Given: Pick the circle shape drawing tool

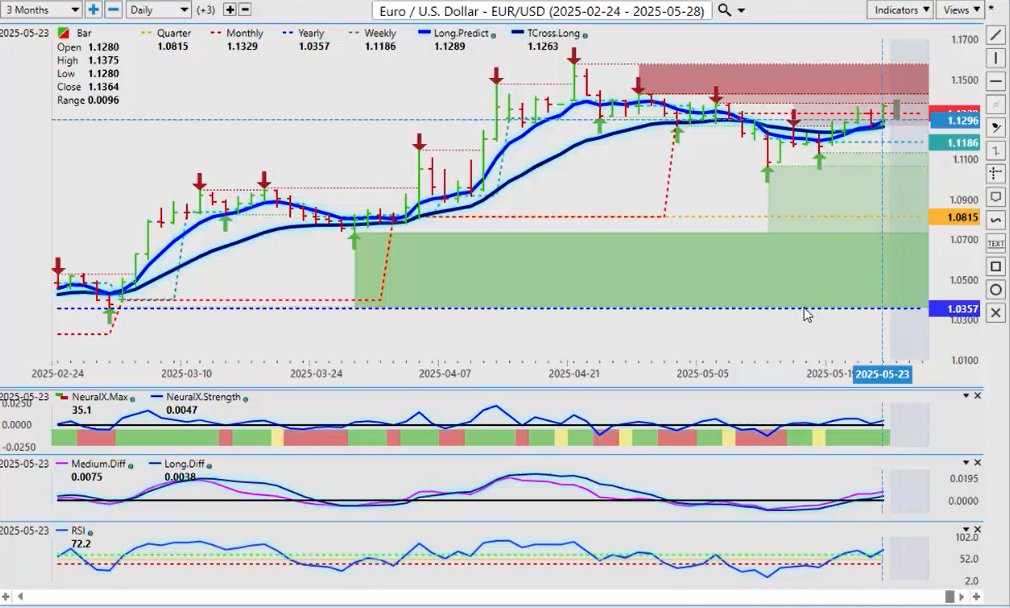Looking at the screenshot, I should point(995,290).
